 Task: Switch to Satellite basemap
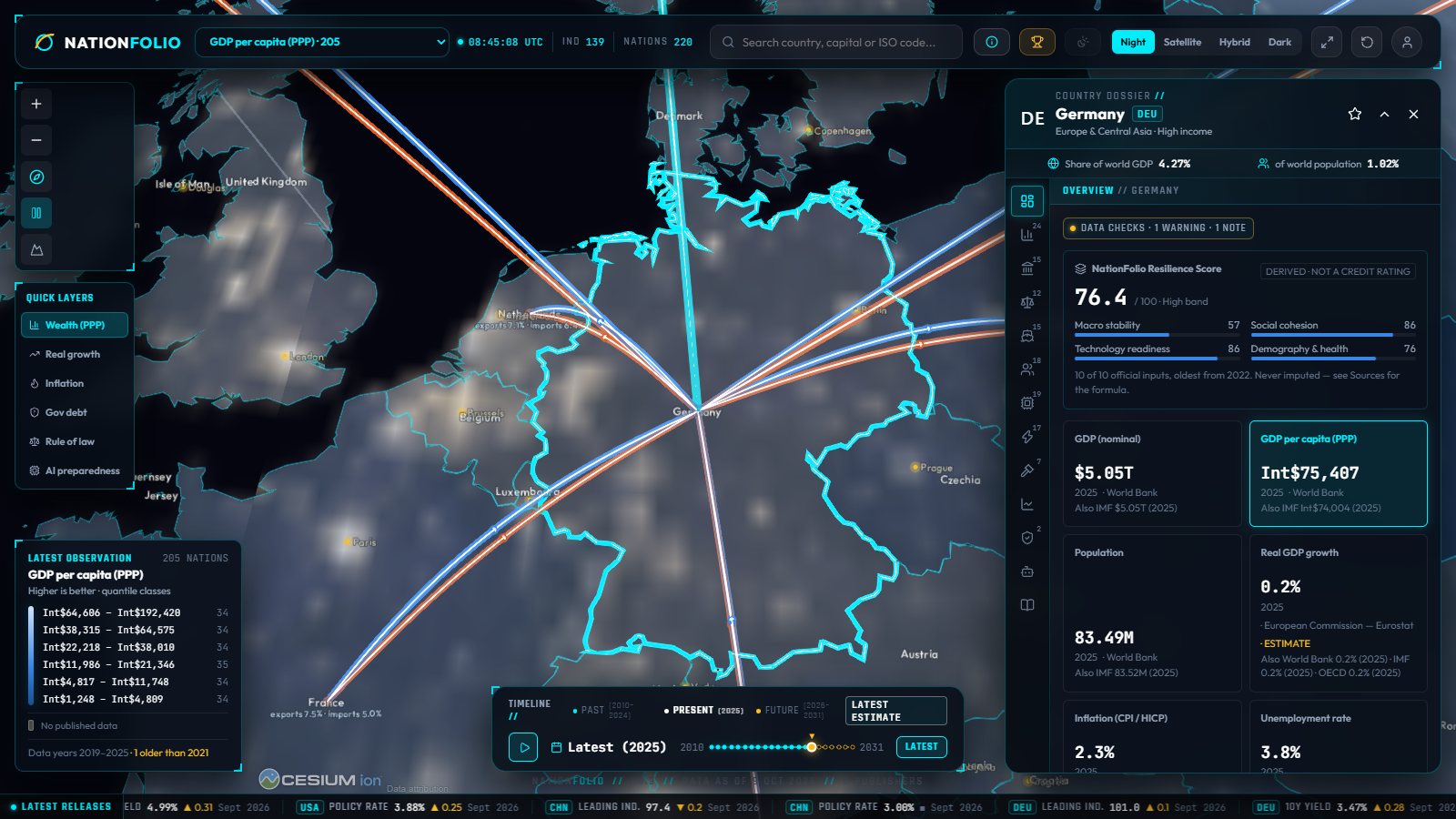tap(1182, 42)
